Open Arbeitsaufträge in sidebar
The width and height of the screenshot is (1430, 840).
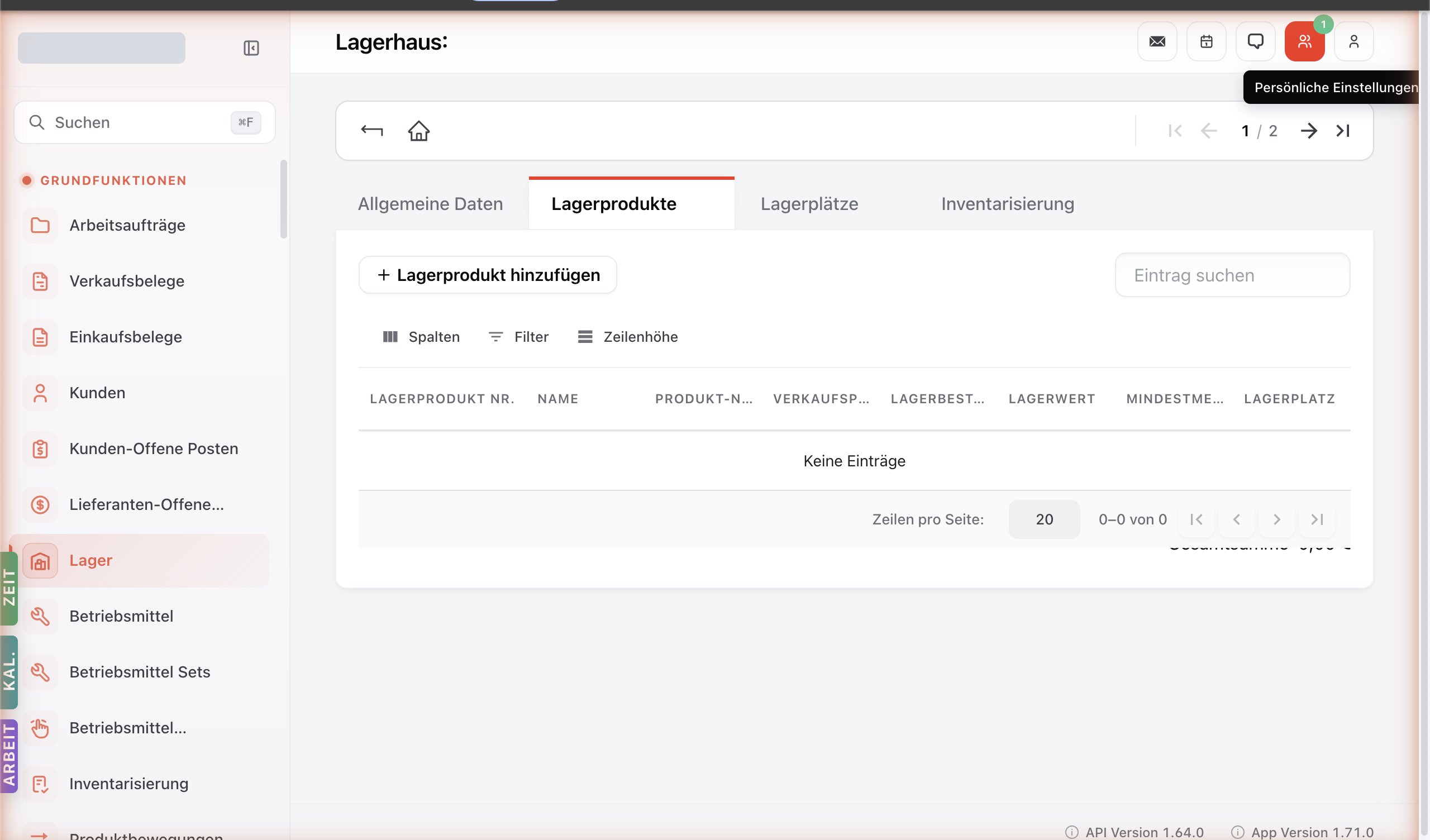click(x=139, y=225)
